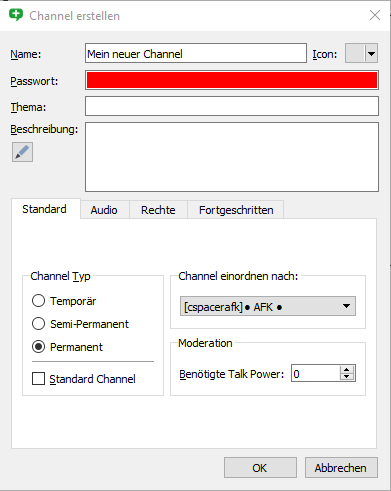The image size is (391, 491).
Task: Open the description editor pencil icon
Action: 22,152
